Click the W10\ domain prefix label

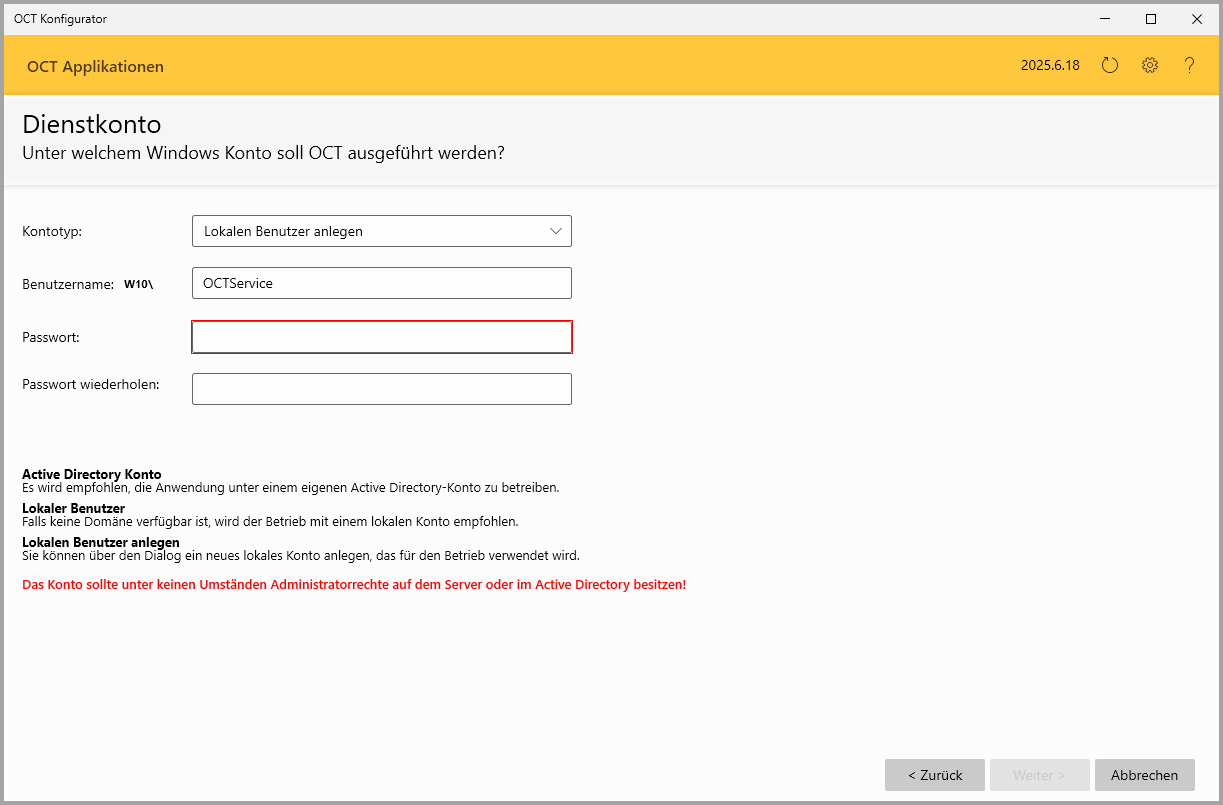[138, 284]
